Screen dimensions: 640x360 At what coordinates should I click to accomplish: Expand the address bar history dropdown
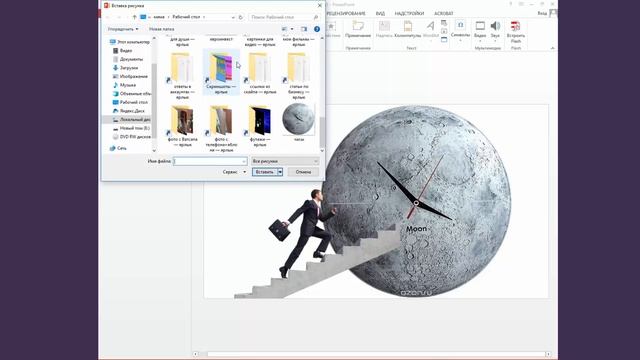233,17
